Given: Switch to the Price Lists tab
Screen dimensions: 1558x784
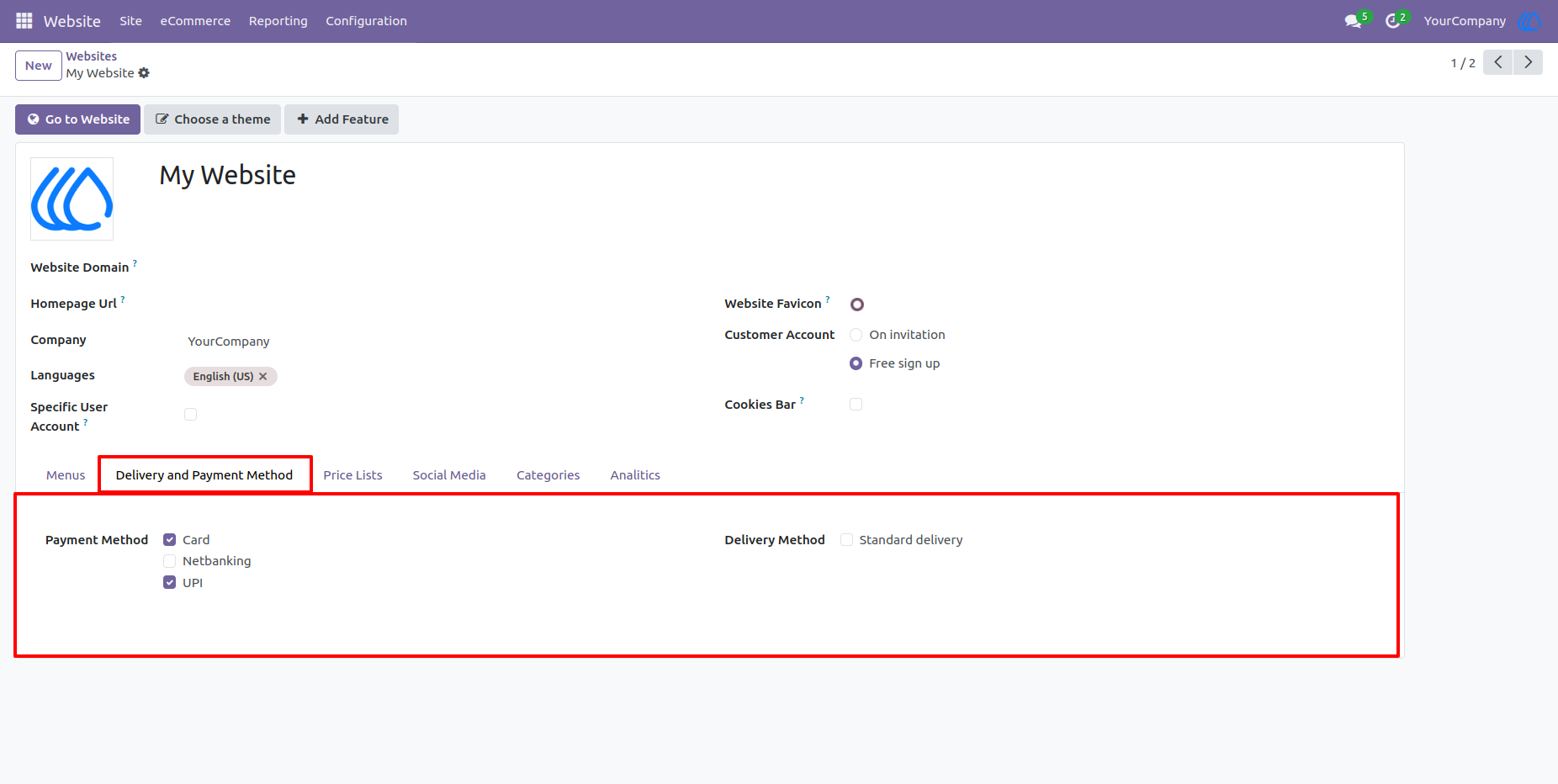Looking at the screenshot, I should [x=352, y=475].
